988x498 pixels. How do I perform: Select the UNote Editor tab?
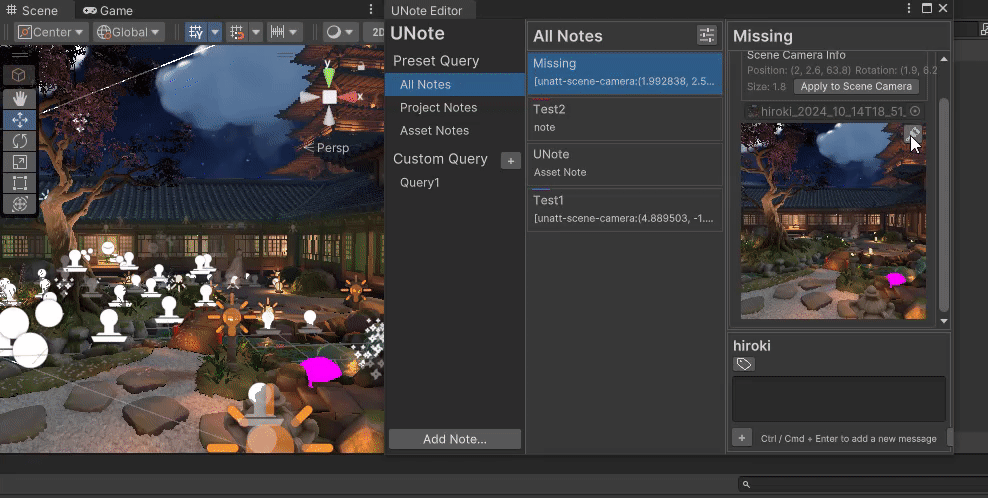(x=427, y=11)
